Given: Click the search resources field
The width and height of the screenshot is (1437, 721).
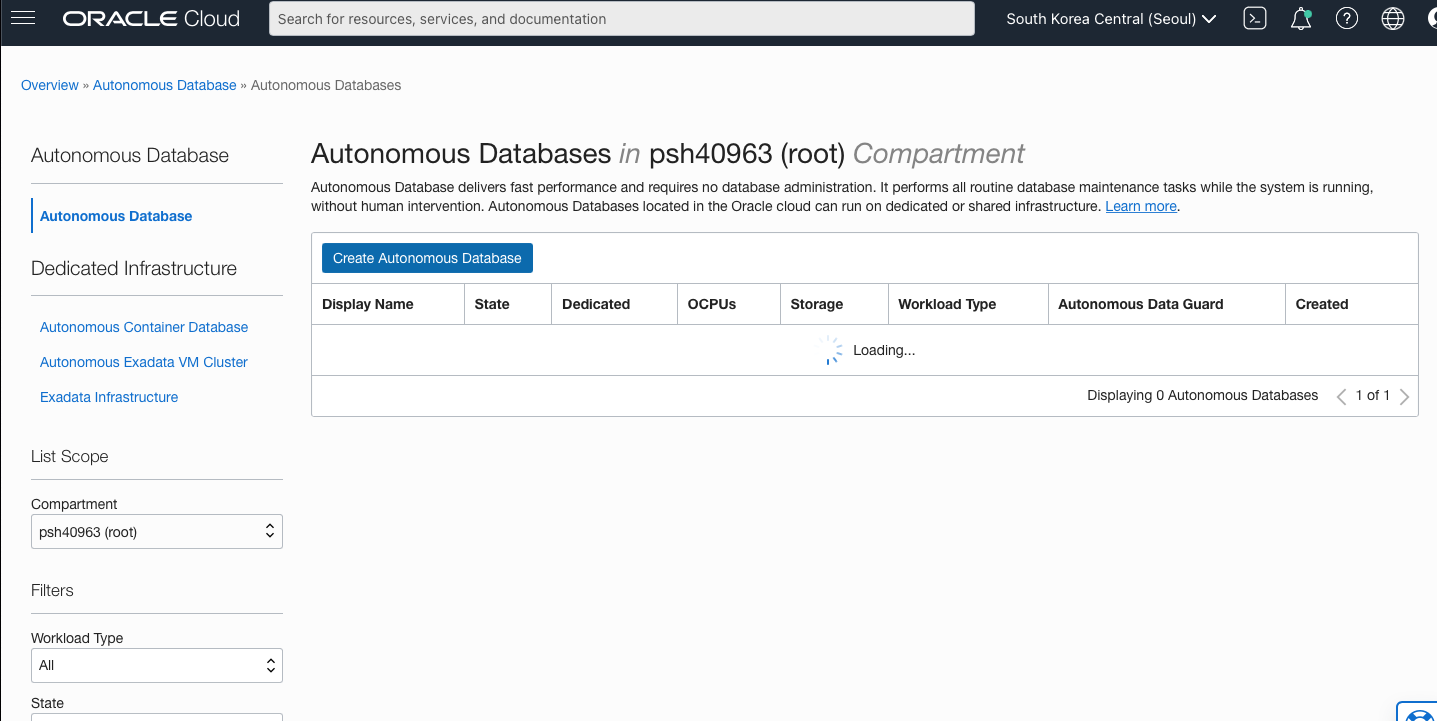Looking at the screenshot, I should click(x=622, y=19).
